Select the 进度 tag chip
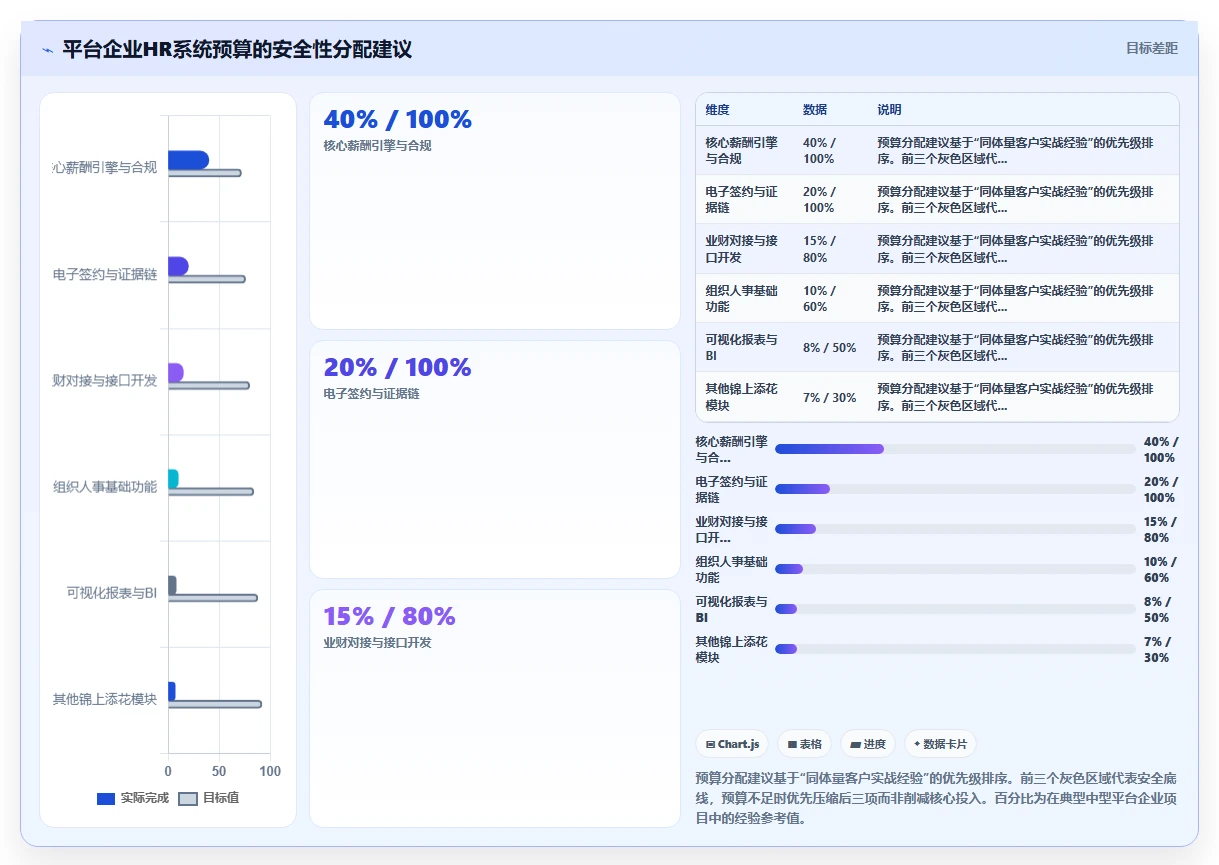 [x=868, y=744]
